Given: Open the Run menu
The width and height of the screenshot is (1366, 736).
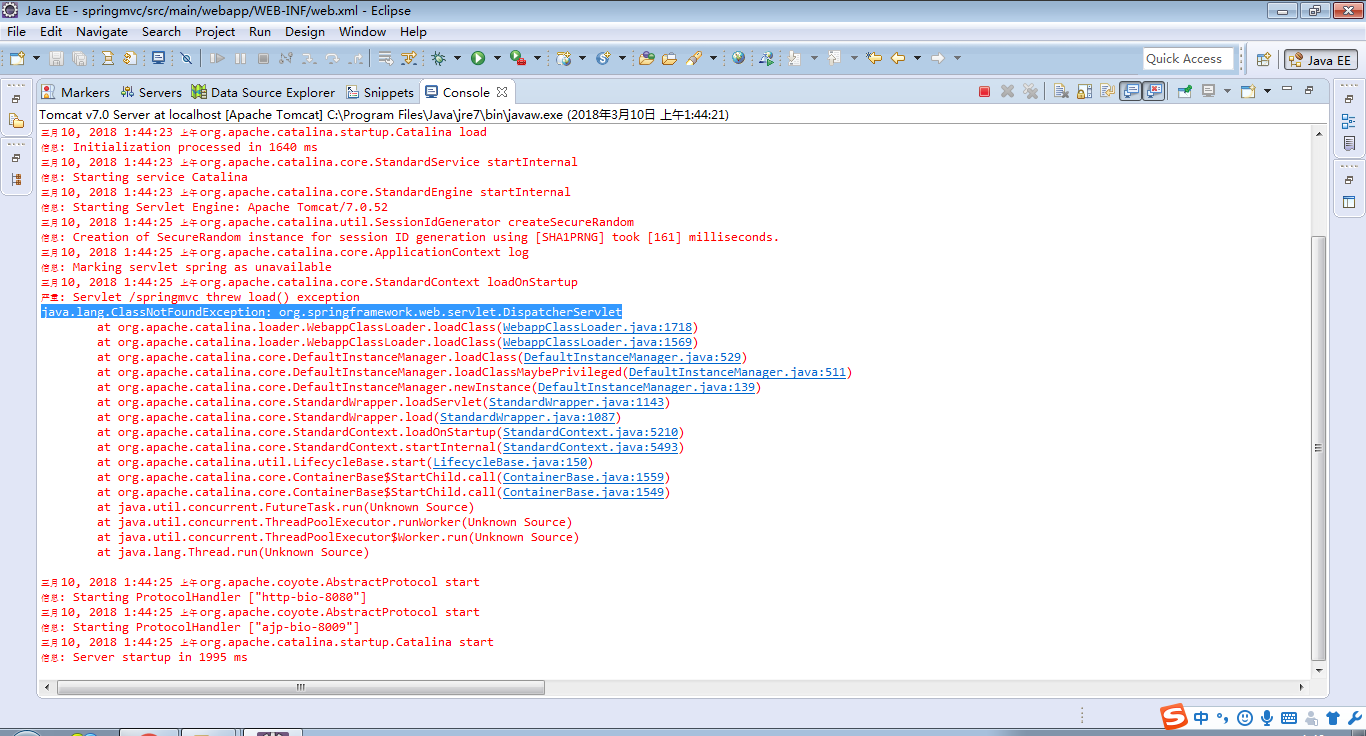Looking at the screenshot, I should click(x=260, y=31).
